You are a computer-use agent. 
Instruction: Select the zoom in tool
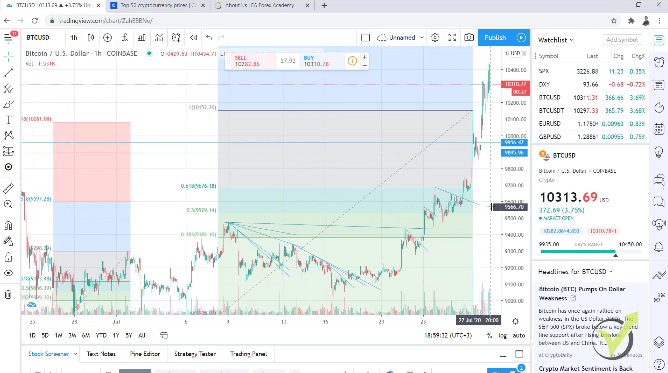[x=8, y=204]
